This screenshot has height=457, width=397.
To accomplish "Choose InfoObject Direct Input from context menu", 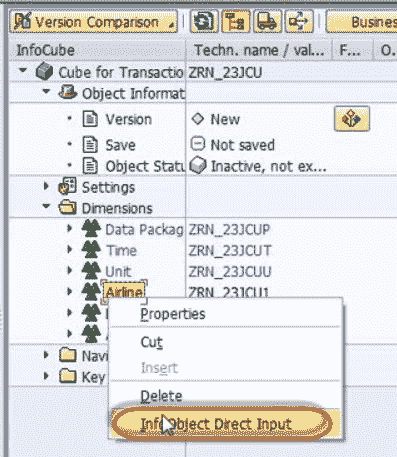I will 222,424.
